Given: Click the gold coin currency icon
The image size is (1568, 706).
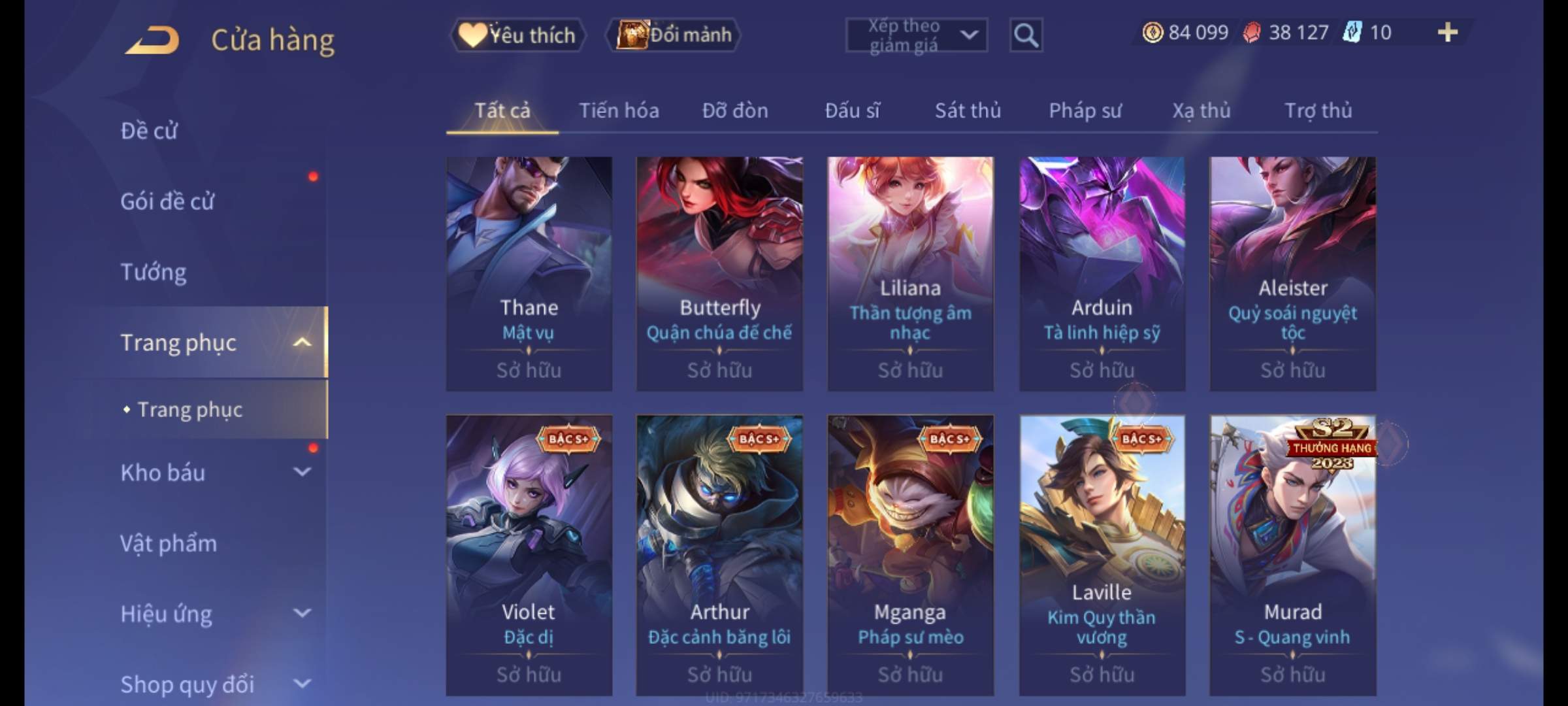Looking at the screenshot, I should coord(1152,32).
